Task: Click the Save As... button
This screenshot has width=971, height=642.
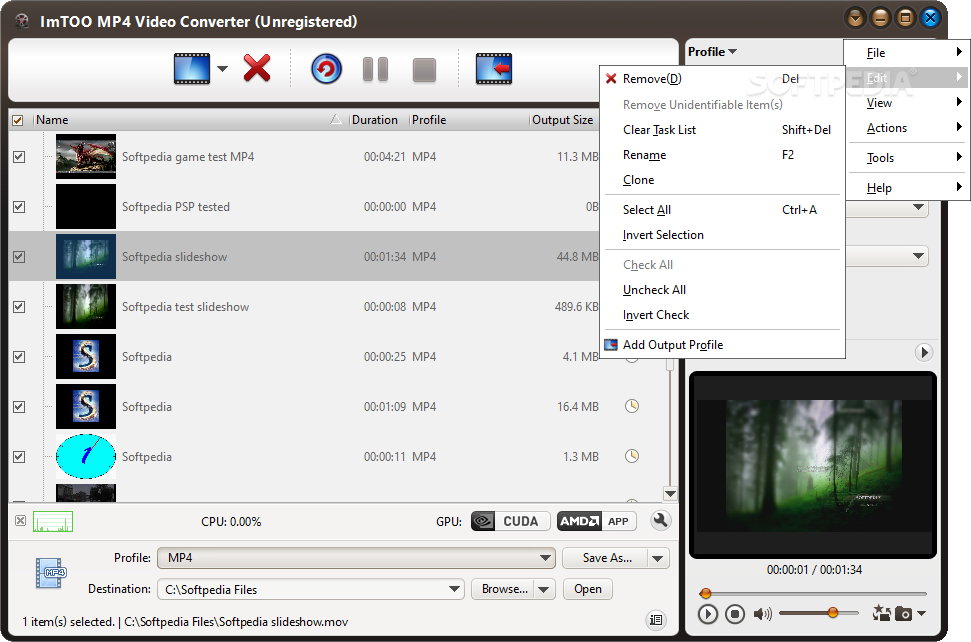Action: (606, 558)
